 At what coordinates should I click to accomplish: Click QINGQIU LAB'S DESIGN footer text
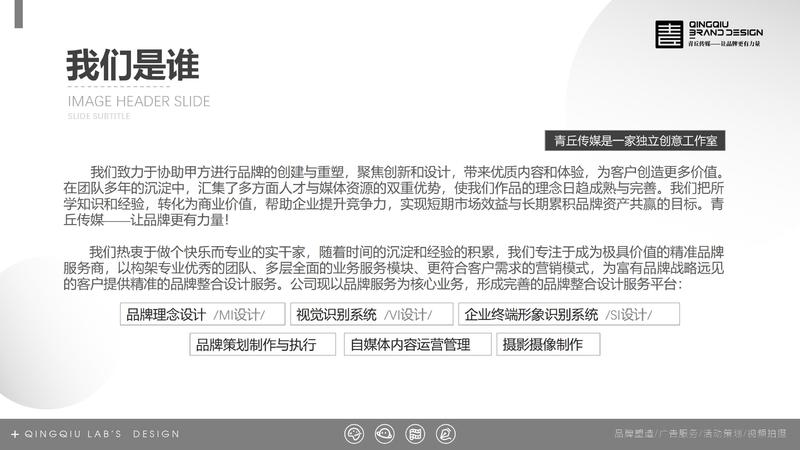(x=102, y=434)
